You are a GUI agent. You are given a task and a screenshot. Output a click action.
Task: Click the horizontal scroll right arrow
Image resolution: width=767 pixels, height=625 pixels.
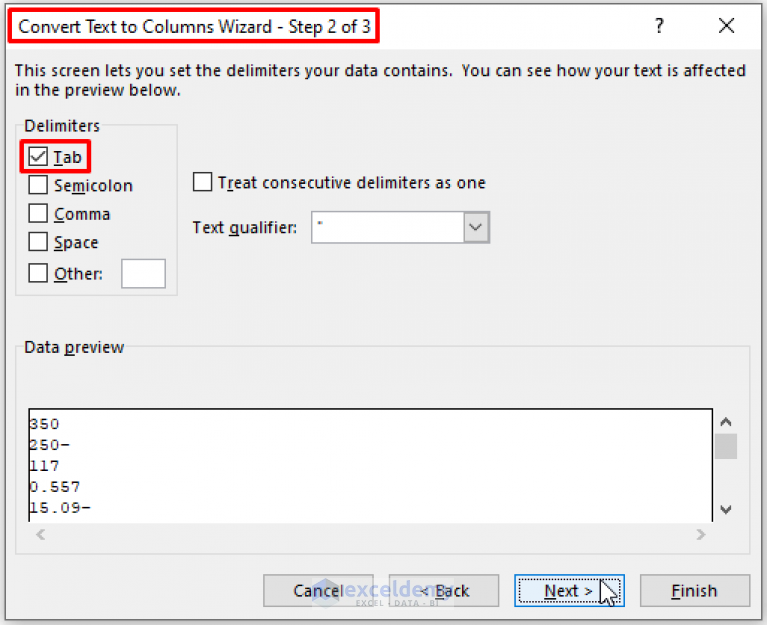[x=701, y=535]
